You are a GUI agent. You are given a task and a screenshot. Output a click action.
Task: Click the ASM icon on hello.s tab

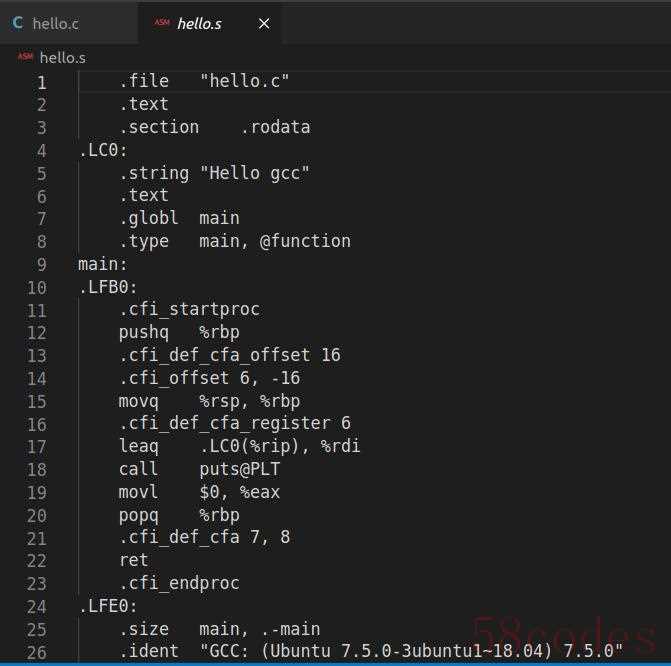point(162,22)
